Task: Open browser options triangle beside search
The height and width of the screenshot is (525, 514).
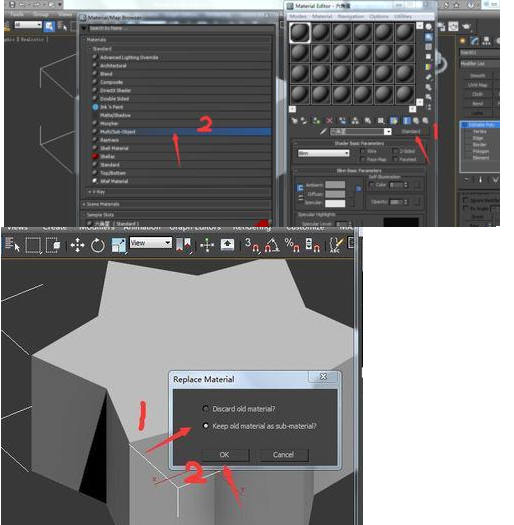Action: click(x=84, y=28)
